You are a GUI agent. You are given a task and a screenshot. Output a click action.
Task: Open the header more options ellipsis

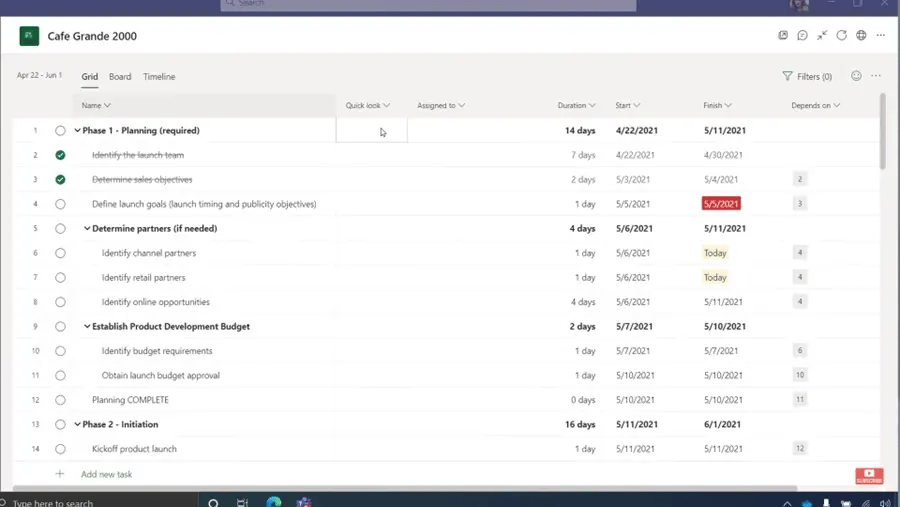pyautogui.click(x=880, y=36)
